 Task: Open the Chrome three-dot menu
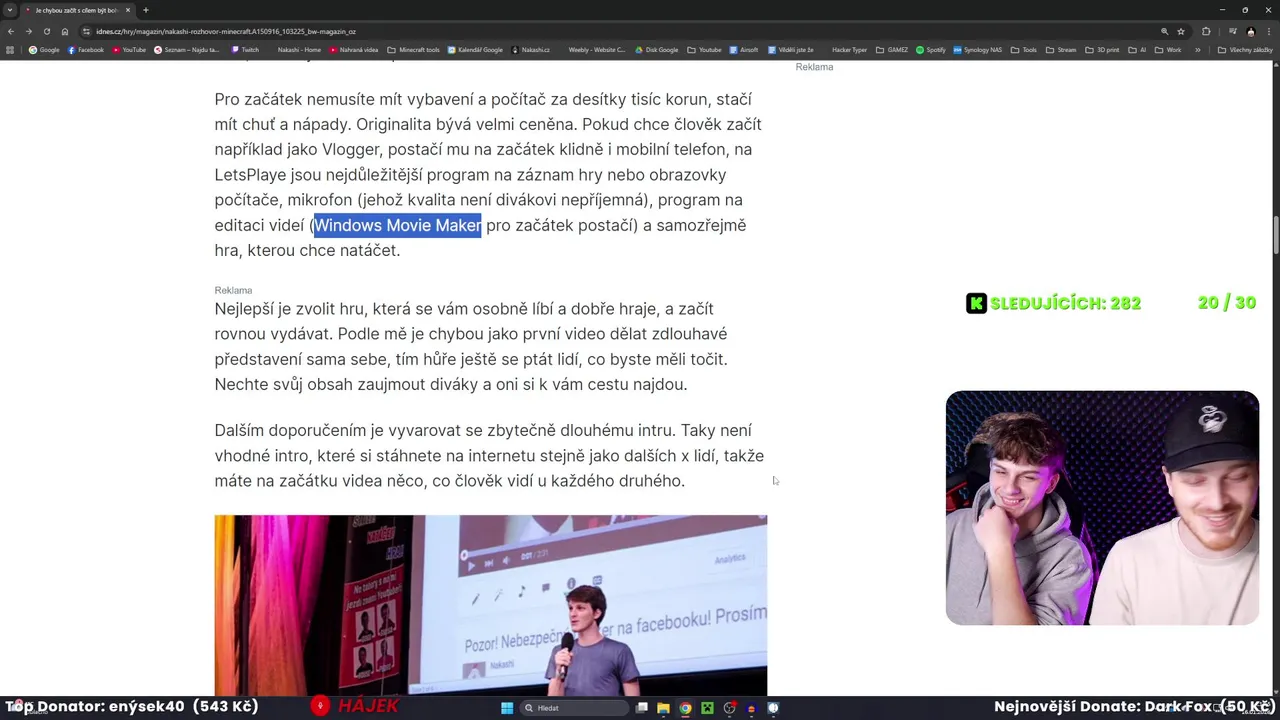(x=1268, y=31)
